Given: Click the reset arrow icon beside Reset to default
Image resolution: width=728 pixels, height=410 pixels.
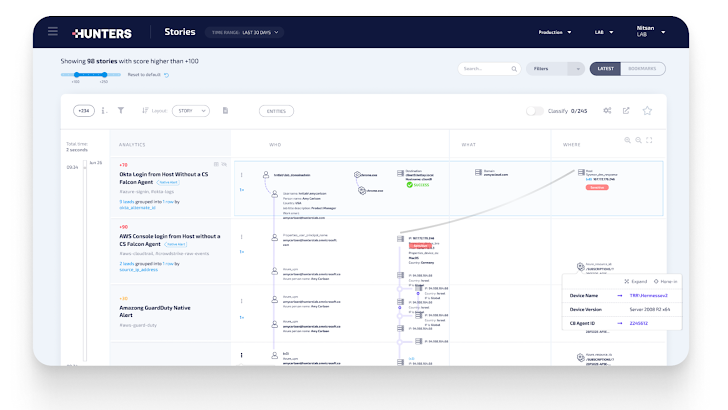Looking at the screenshot, I should pyautogui.click(x=166, y=75).
